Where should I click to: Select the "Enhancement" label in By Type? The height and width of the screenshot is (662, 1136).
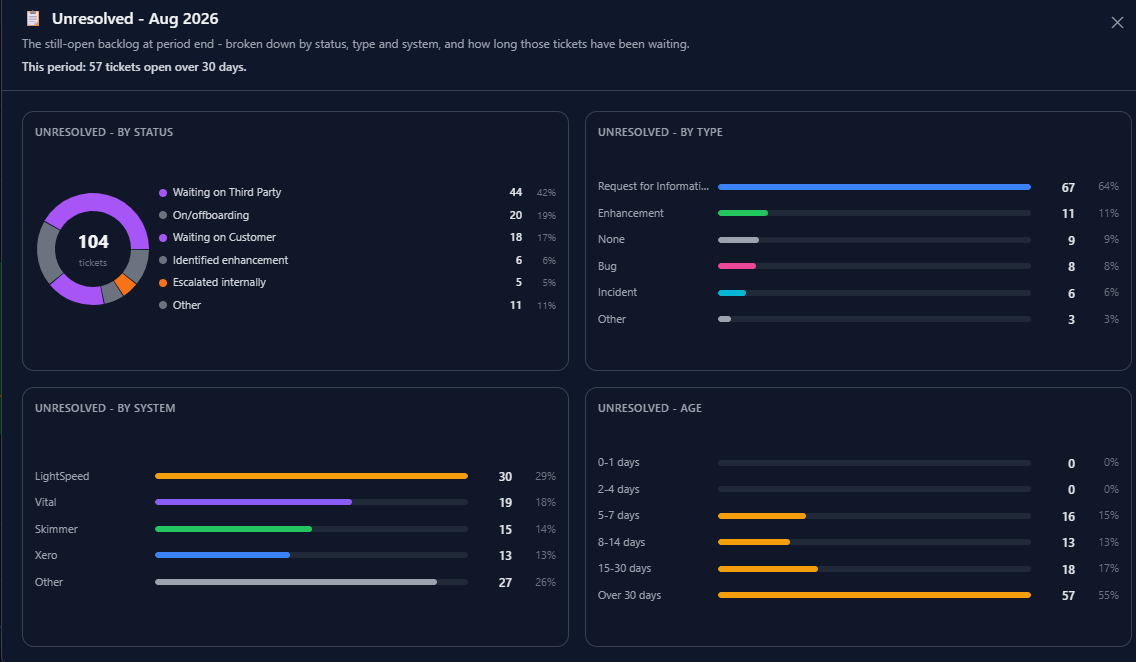630,213
